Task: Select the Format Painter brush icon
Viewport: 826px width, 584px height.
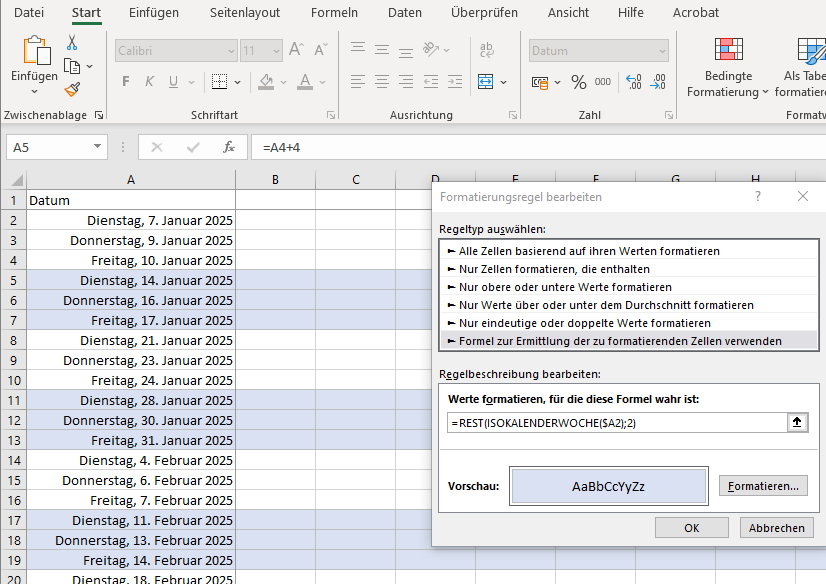Action: point(72,90)
